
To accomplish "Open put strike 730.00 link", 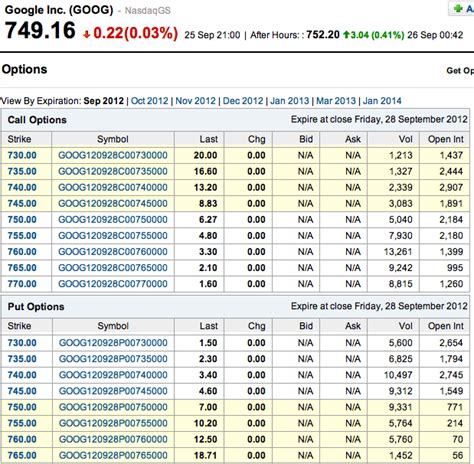I will click(22, 343).
